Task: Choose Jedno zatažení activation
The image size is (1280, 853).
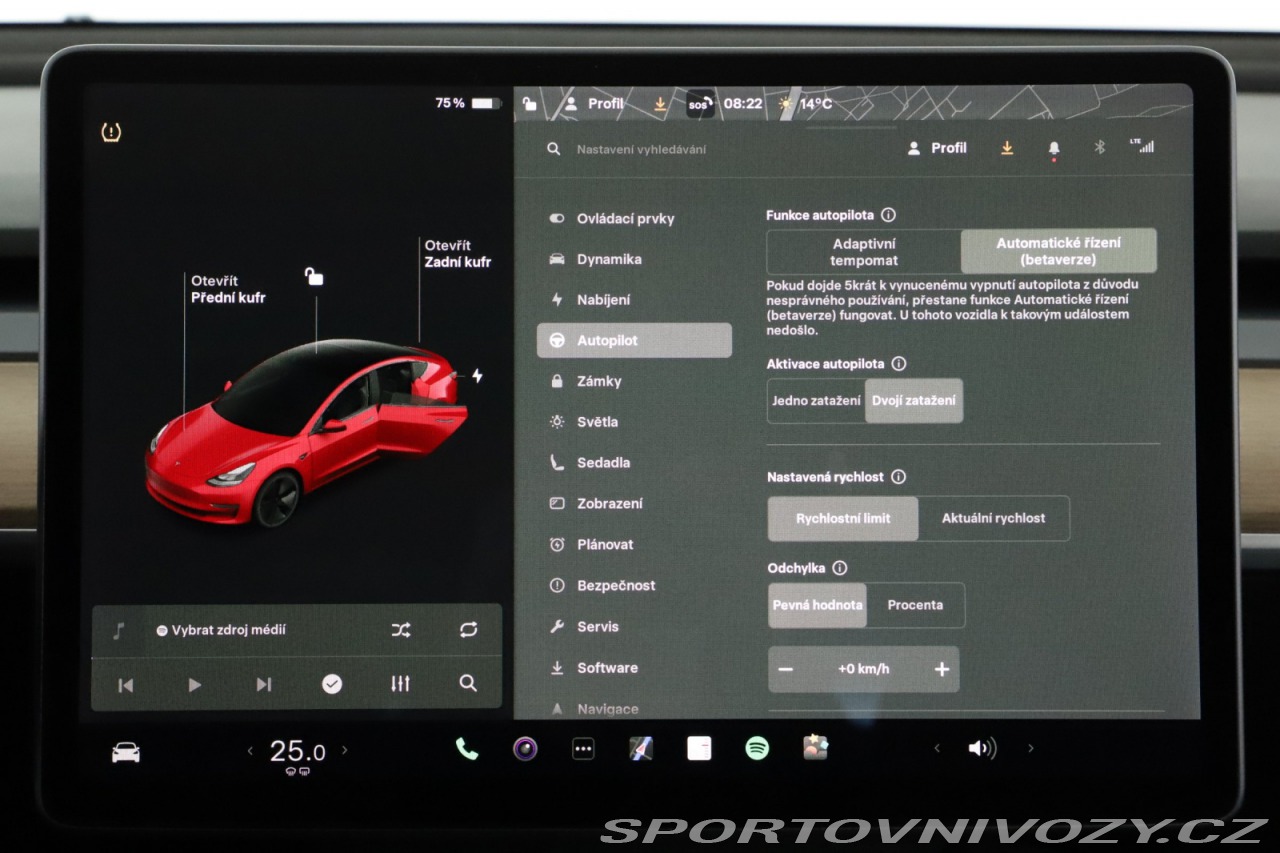Action: (816, 401)
